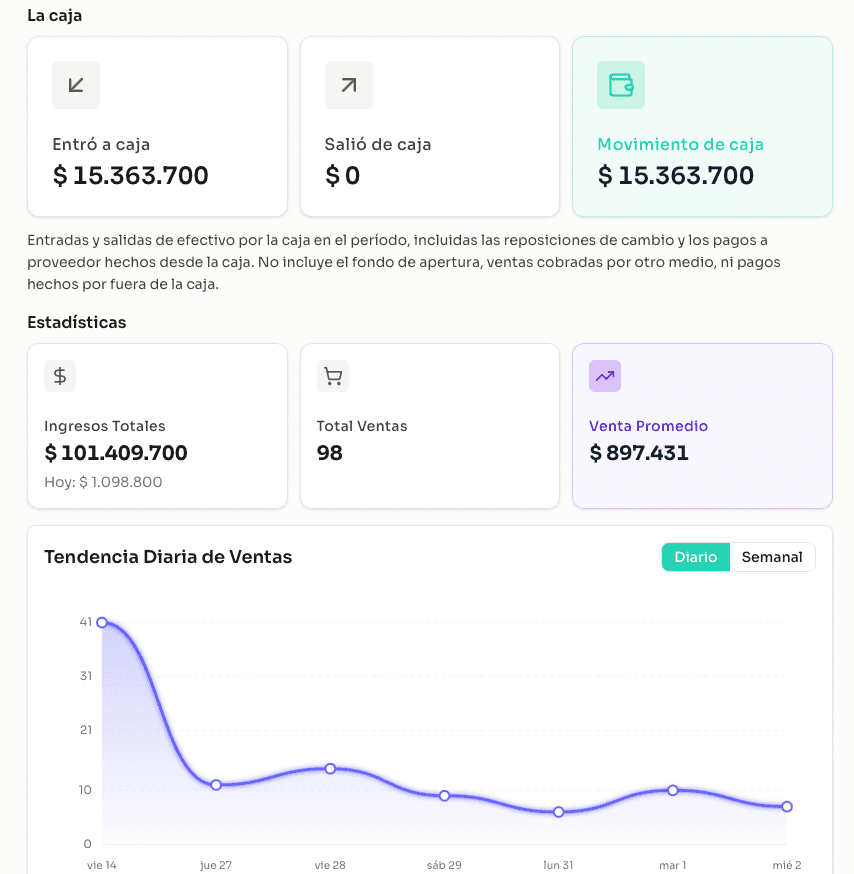The width and height of the screenshot is (854, 874).
Task: Click the Estadísticas section heading
Action: (77, 322)
